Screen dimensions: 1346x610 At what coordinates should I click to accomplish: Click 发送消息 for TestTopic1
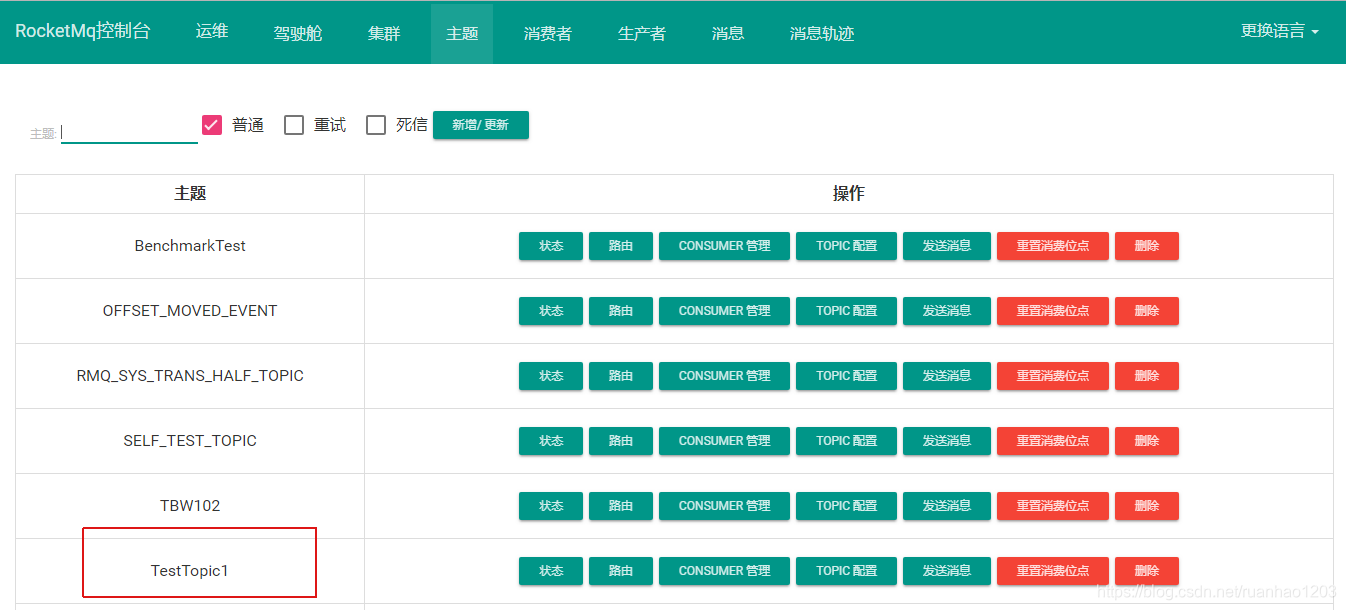[947, 571]
